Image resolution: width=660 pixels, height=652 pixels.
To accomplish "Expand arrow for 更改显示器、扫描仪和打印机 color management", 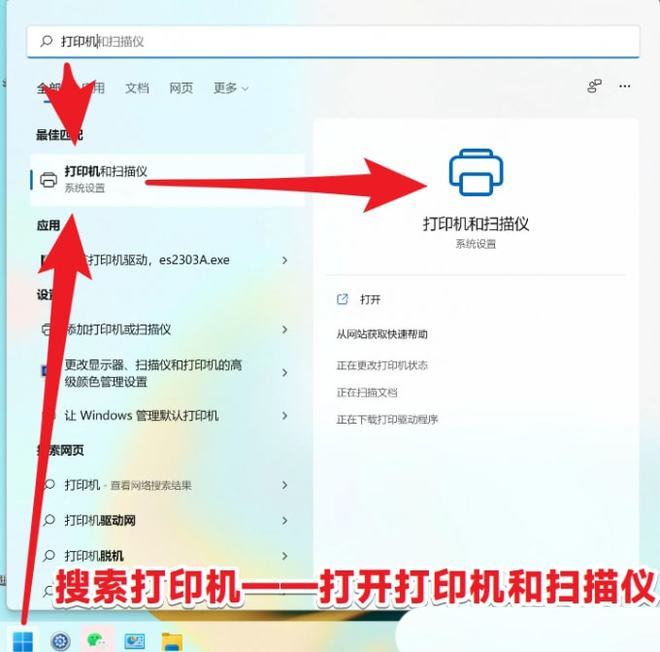I will coord(285,373).
